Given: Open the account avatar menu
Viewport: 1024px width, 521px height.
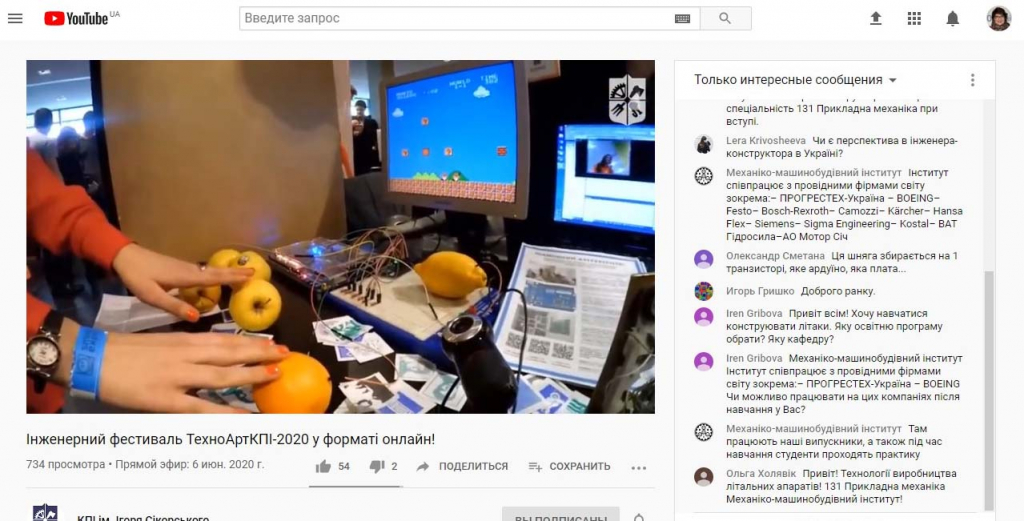Looking at the screenshot, I should coord(999,18).
